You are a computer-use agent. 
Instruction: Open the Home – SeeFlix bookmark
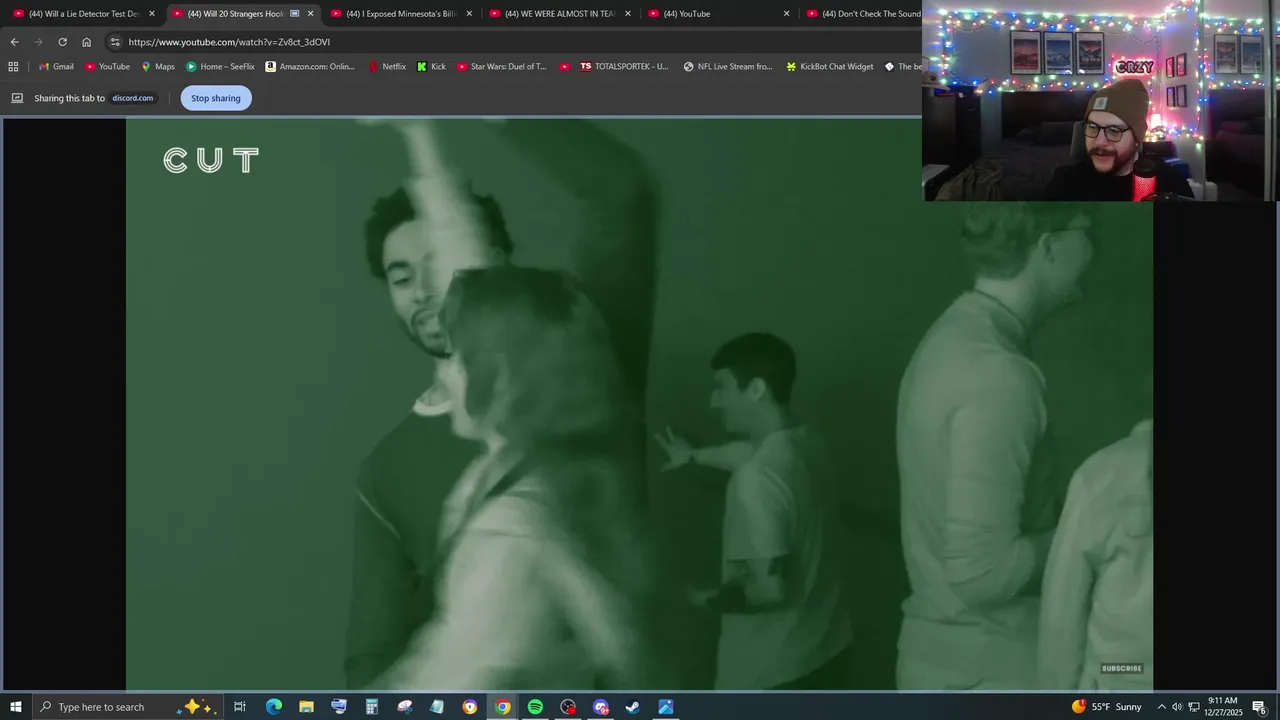click(x=220, y=67)
